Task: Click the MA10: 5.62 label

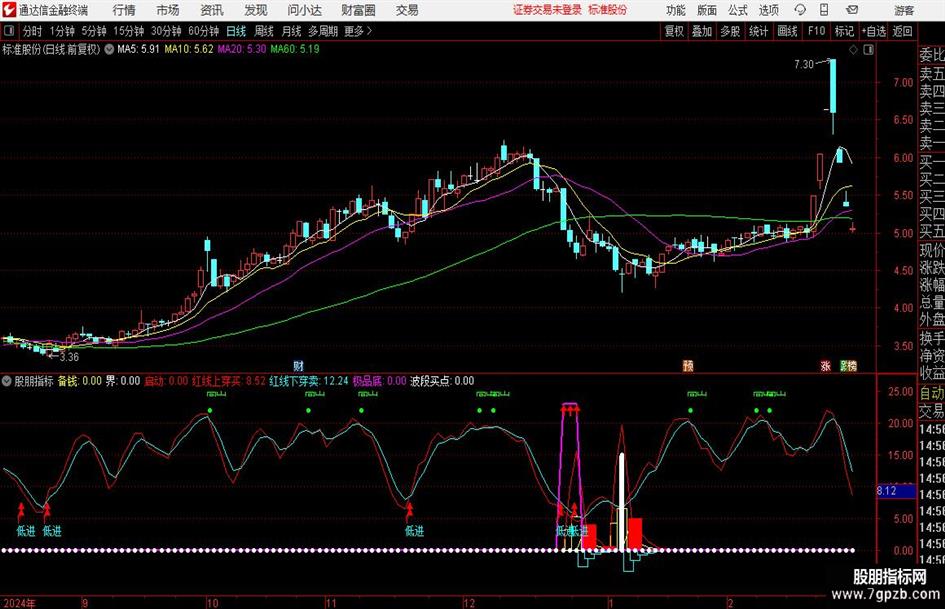Action: click(x=189, y=49)
